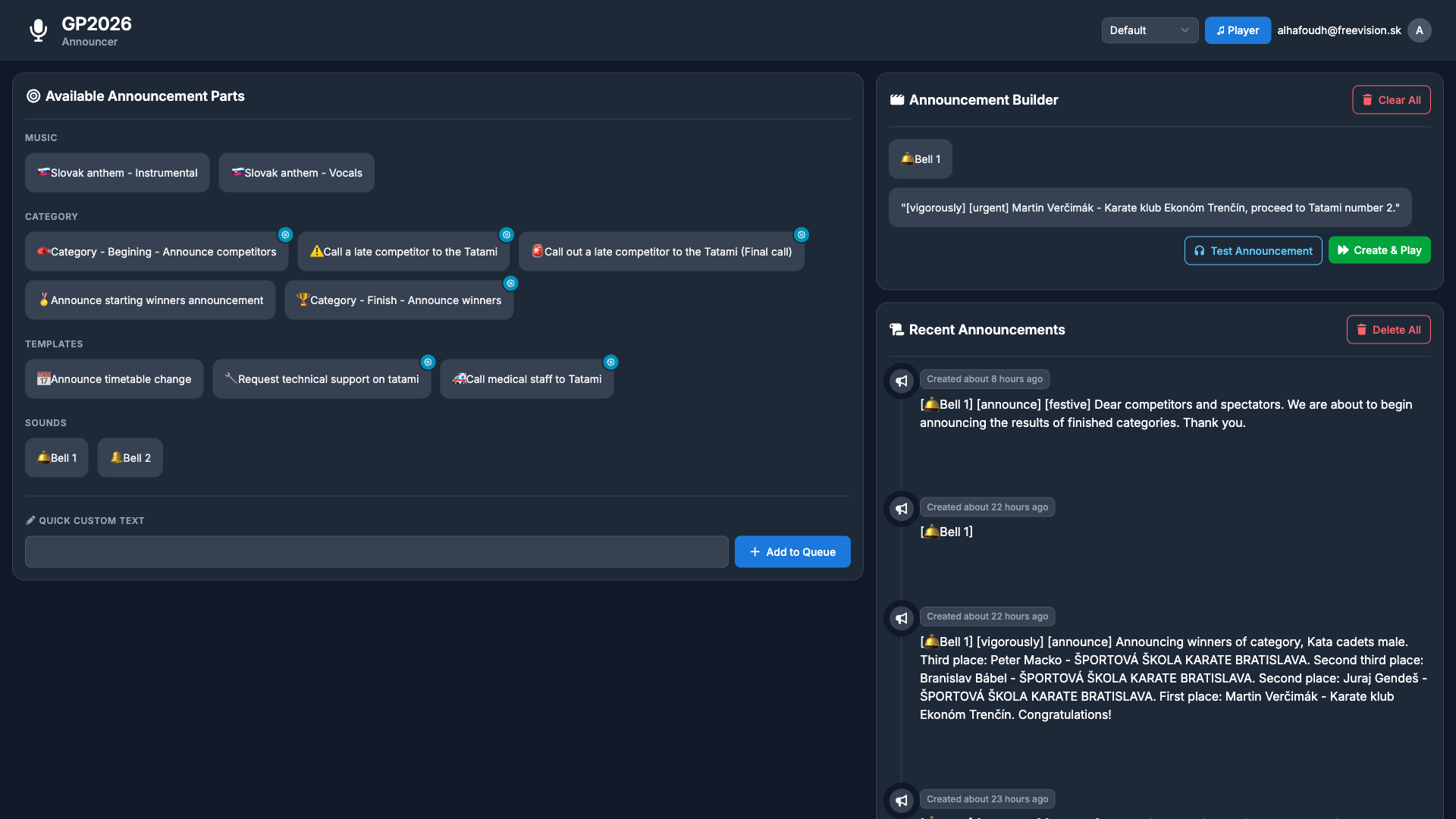Select the Bell 1 sound part
This screenshot has height=819, width=1456.
(56, 457)
